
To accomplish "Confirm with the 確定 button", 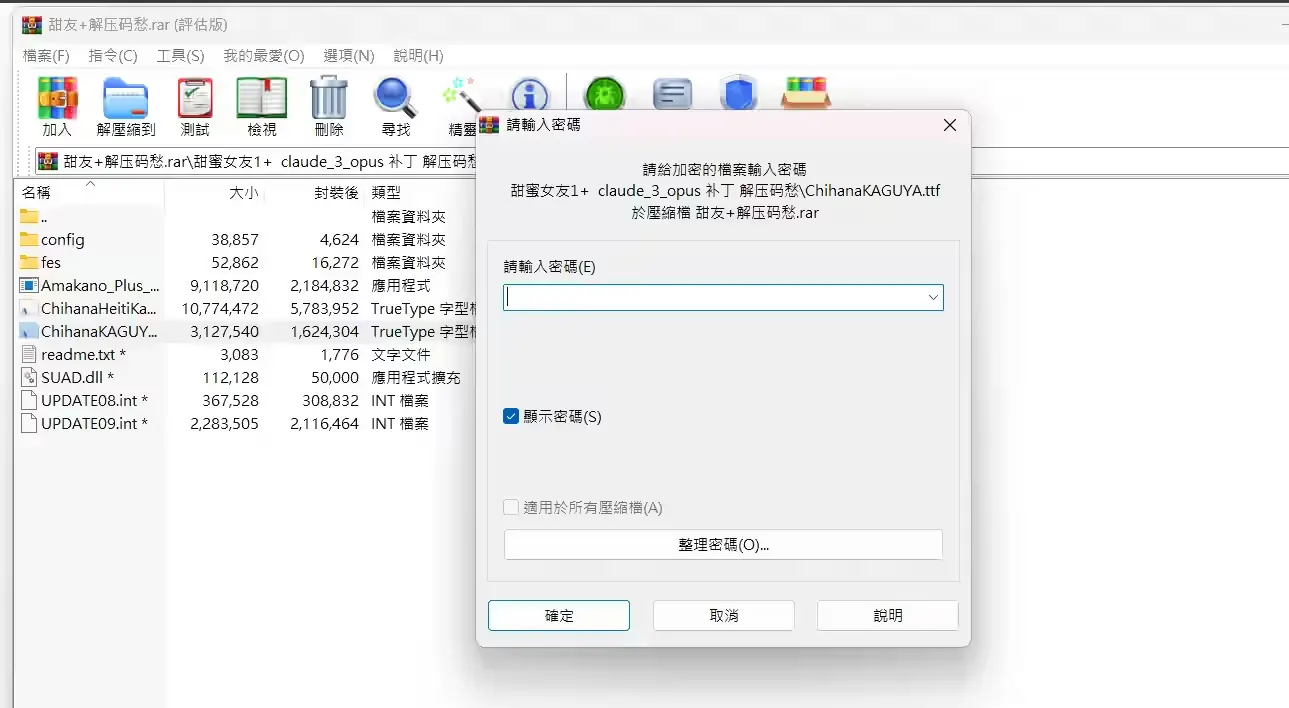I will [x=559, y=615].
